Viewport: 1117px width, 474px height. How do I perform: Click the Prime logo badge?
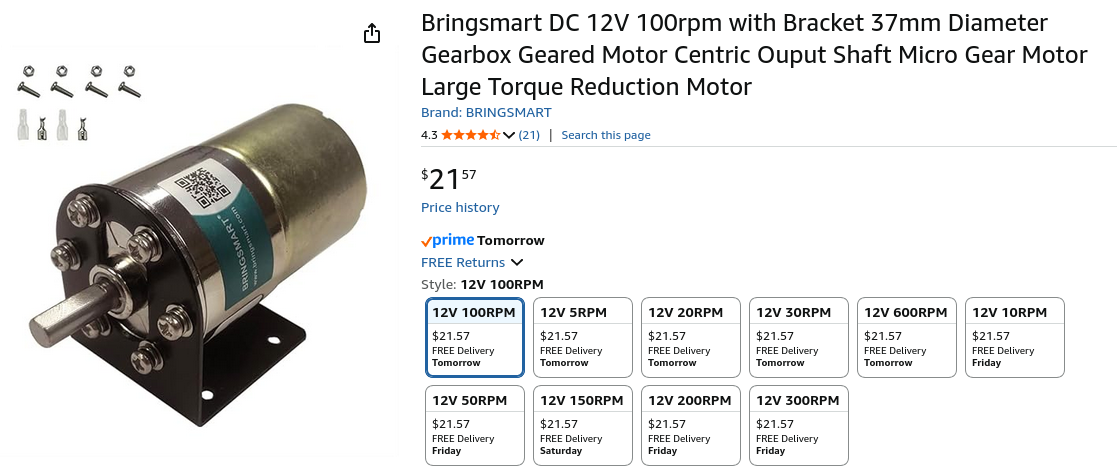point(447,240)
